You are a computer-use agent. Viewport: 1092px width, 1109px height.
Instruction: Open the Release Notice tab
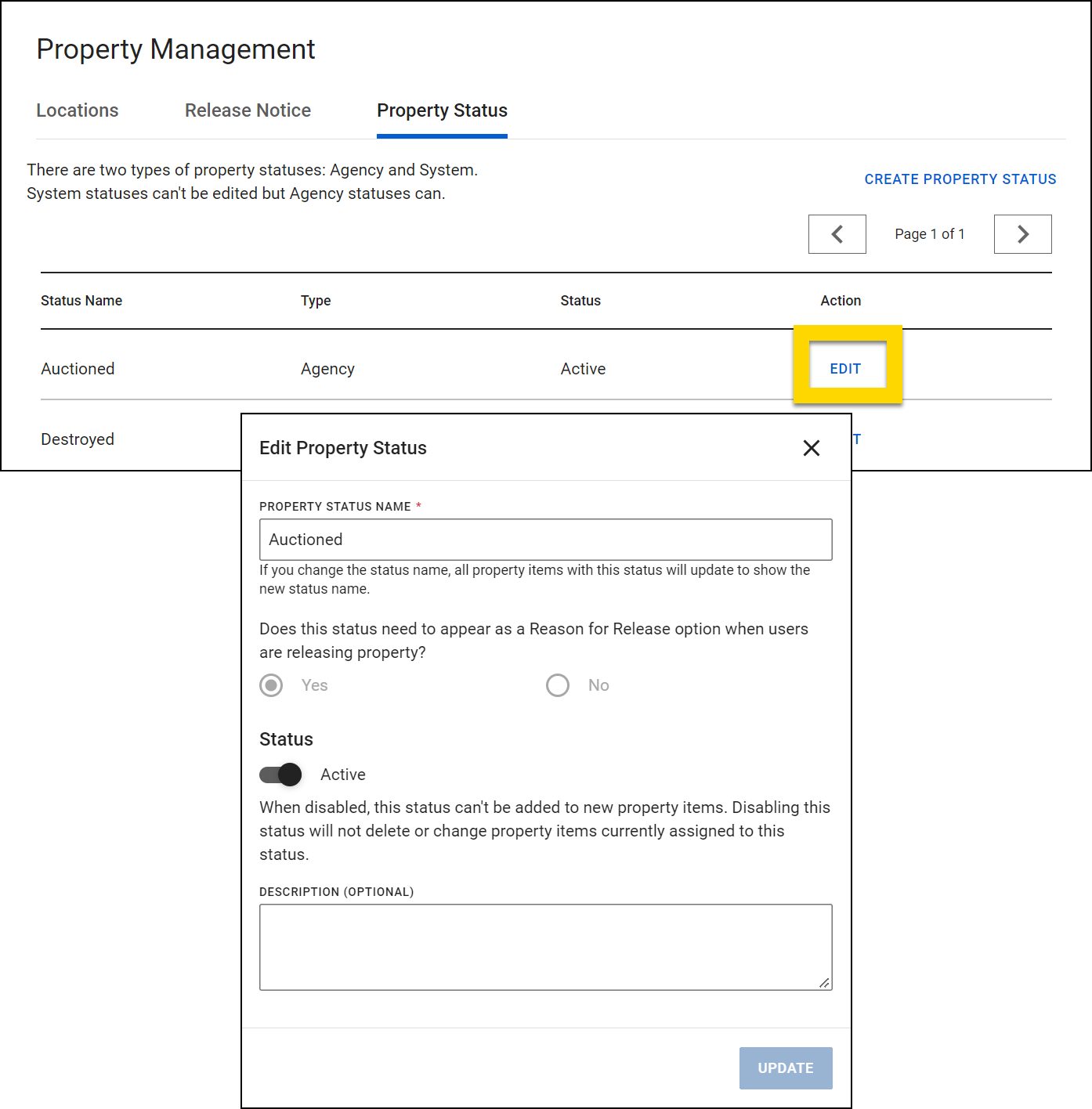[248, 110]
